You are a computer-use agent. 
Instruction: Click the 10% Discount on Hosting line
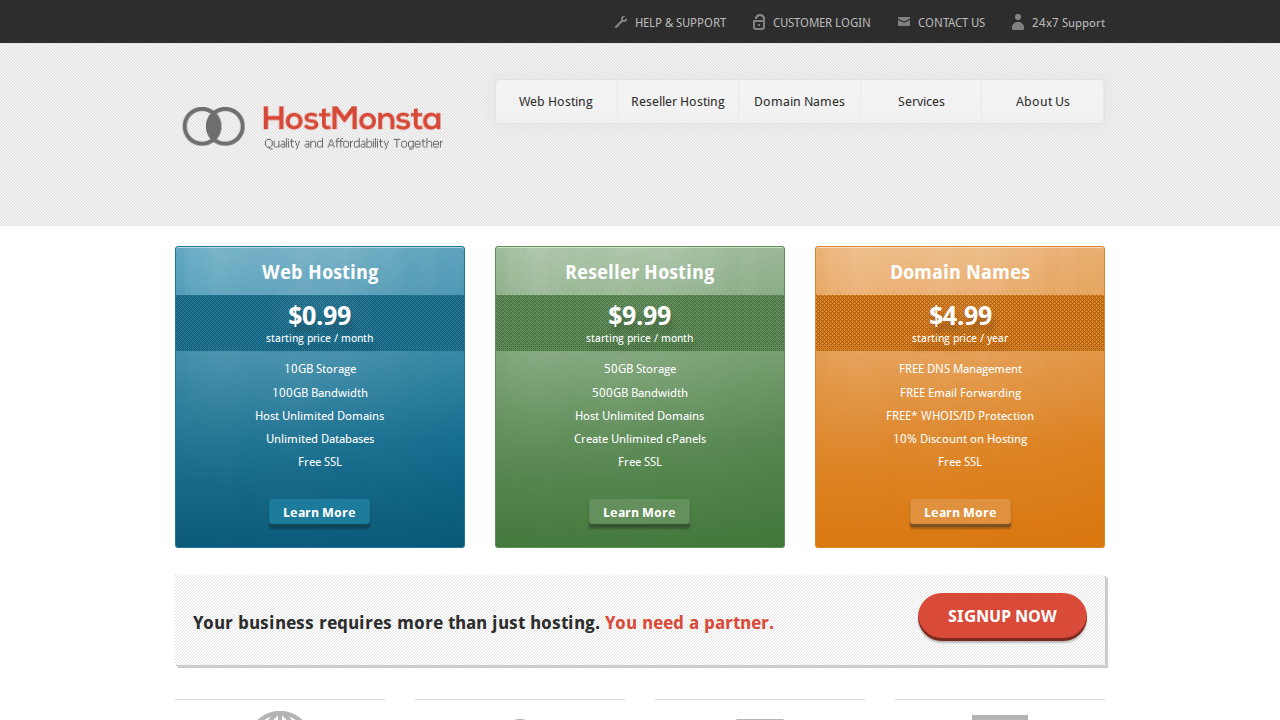pyautogui.click(x=960, y=439)
